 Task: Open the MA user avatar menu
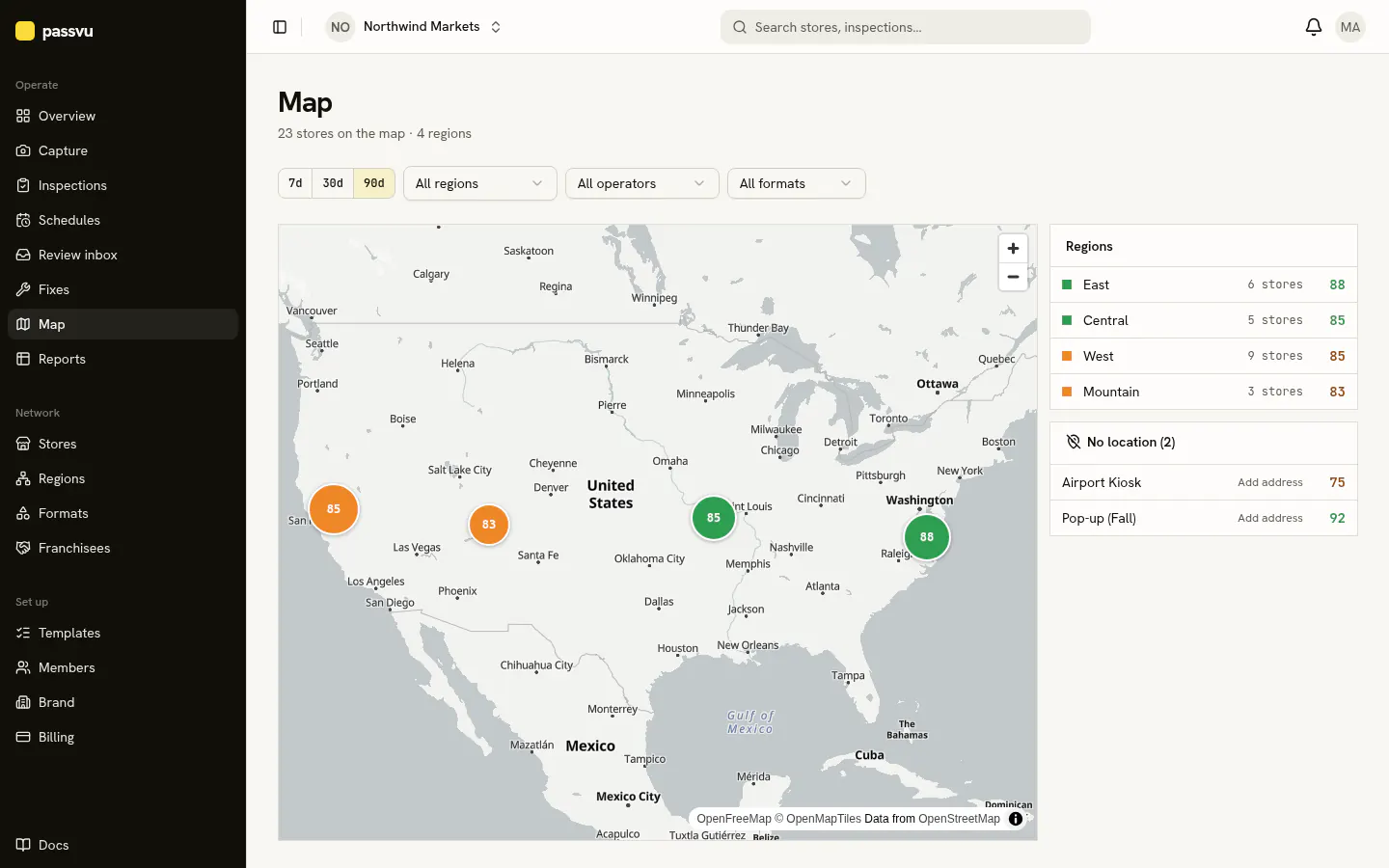point(1350,27)
